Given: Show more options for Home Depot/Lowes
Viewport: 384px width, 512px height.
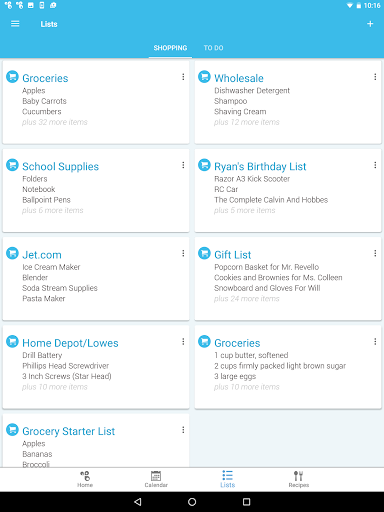Looking at the screenshot, I should [x=183, y=341].
